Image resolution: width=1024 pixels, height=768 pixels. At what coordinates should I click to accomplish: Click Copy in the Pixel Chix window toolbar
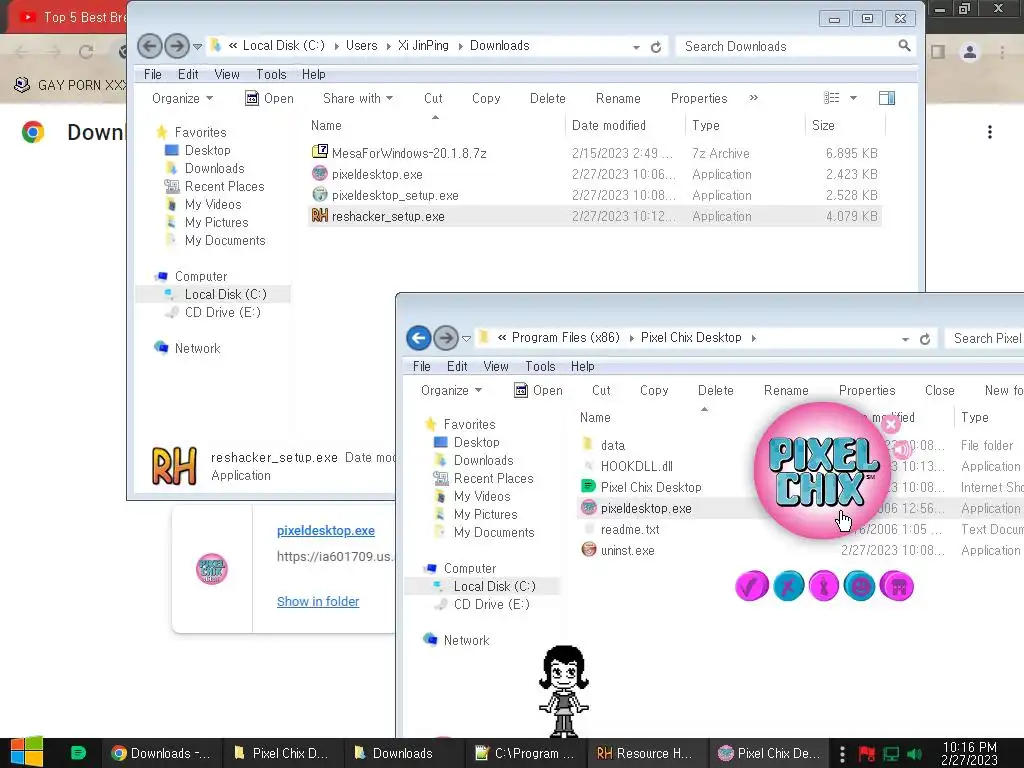point(654,391)
